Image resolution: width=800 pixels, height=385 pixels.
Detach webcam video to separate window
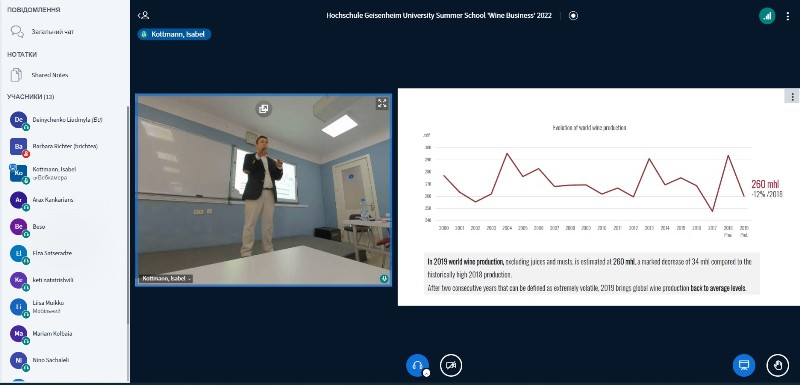pos(264,109)
